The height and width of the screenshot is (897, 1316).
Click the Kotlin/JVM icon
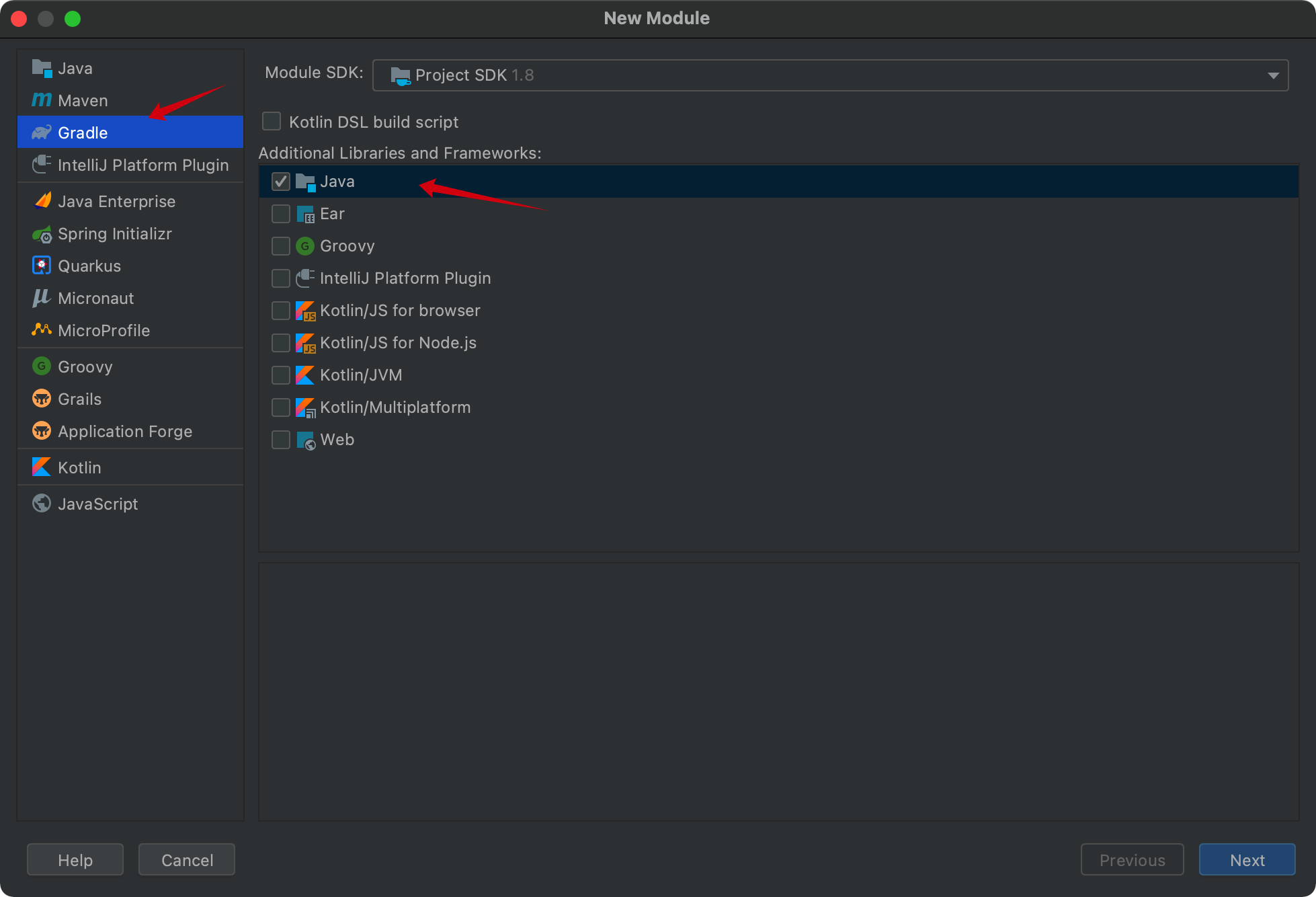pyautogui.click(x=306, y=375)
